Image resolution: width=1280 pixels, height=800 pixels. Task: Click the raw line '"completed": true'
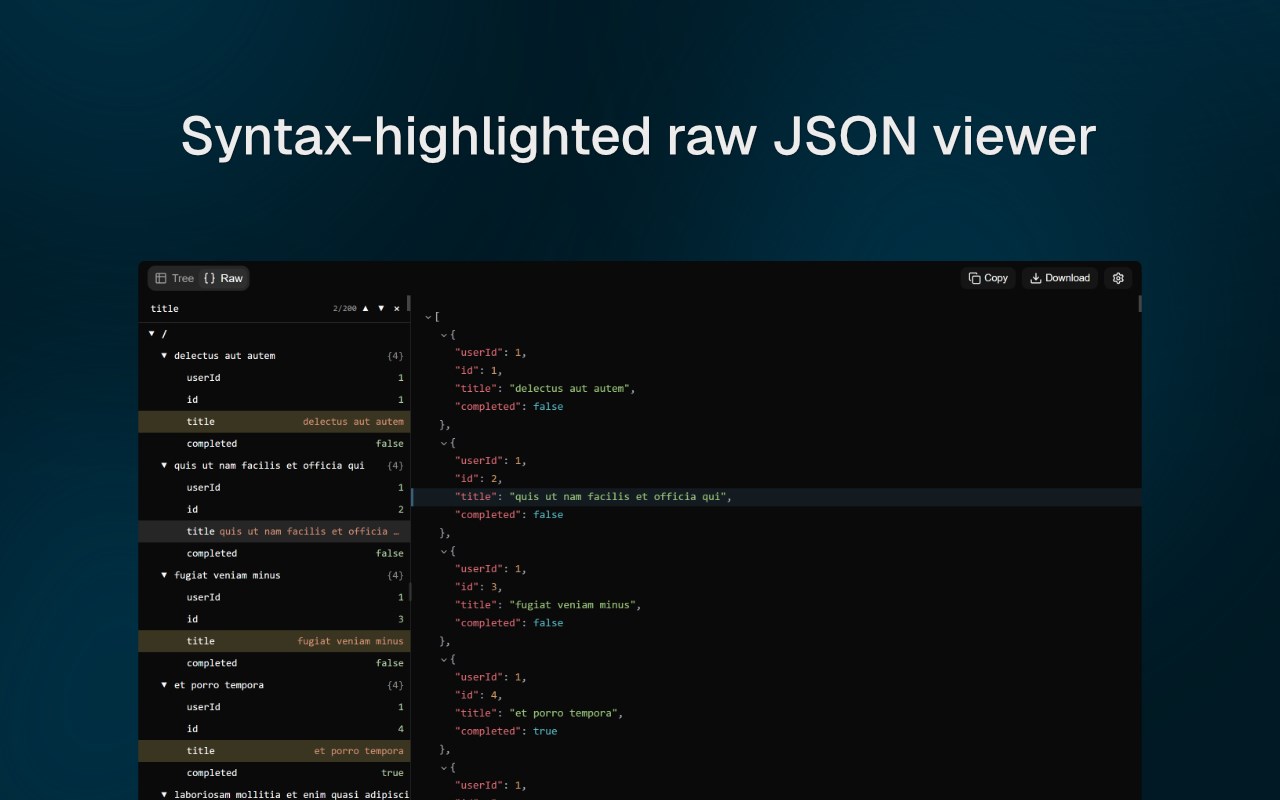tap(506, 731)
